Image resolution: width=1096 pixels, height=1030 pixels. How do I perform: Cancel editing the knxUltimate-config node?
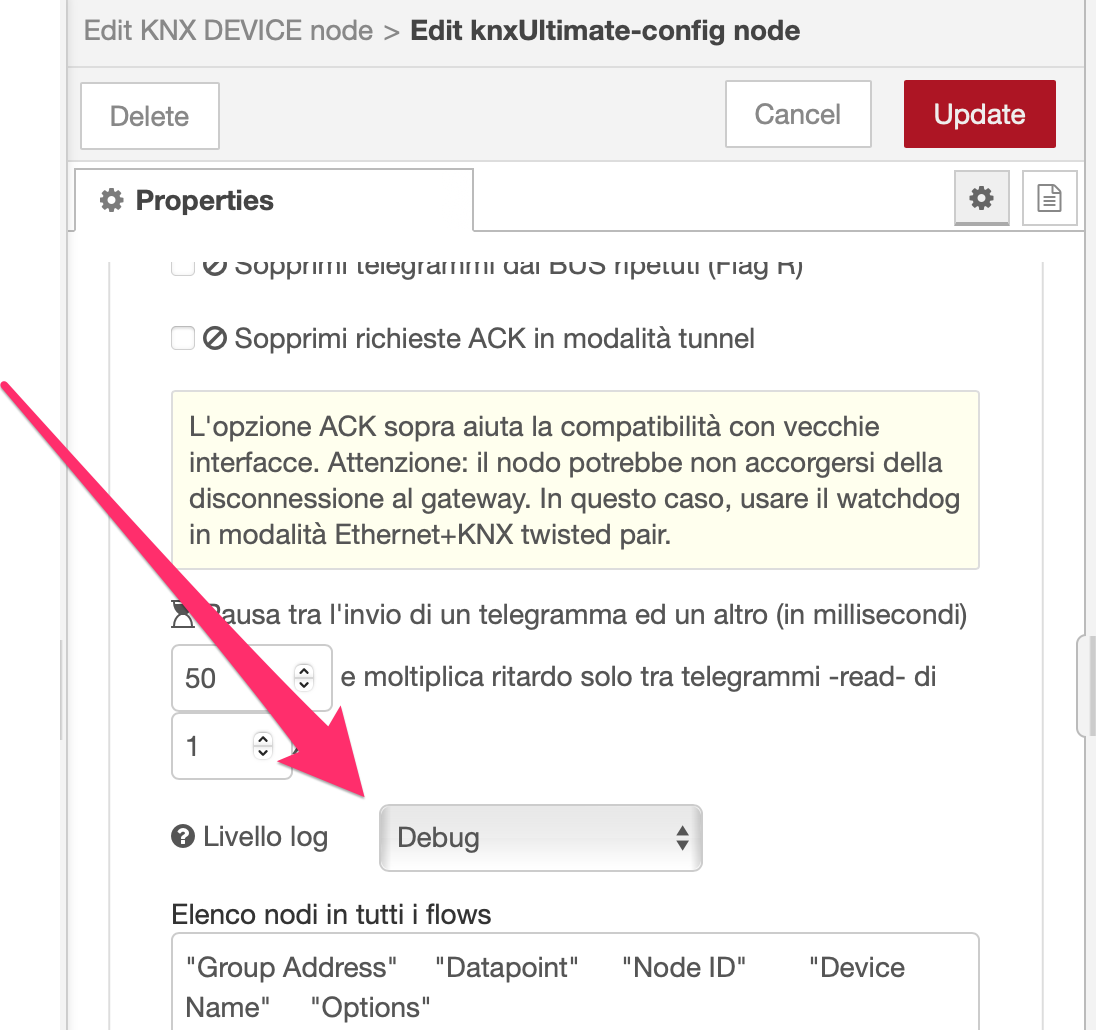click(x=798, y=113)
